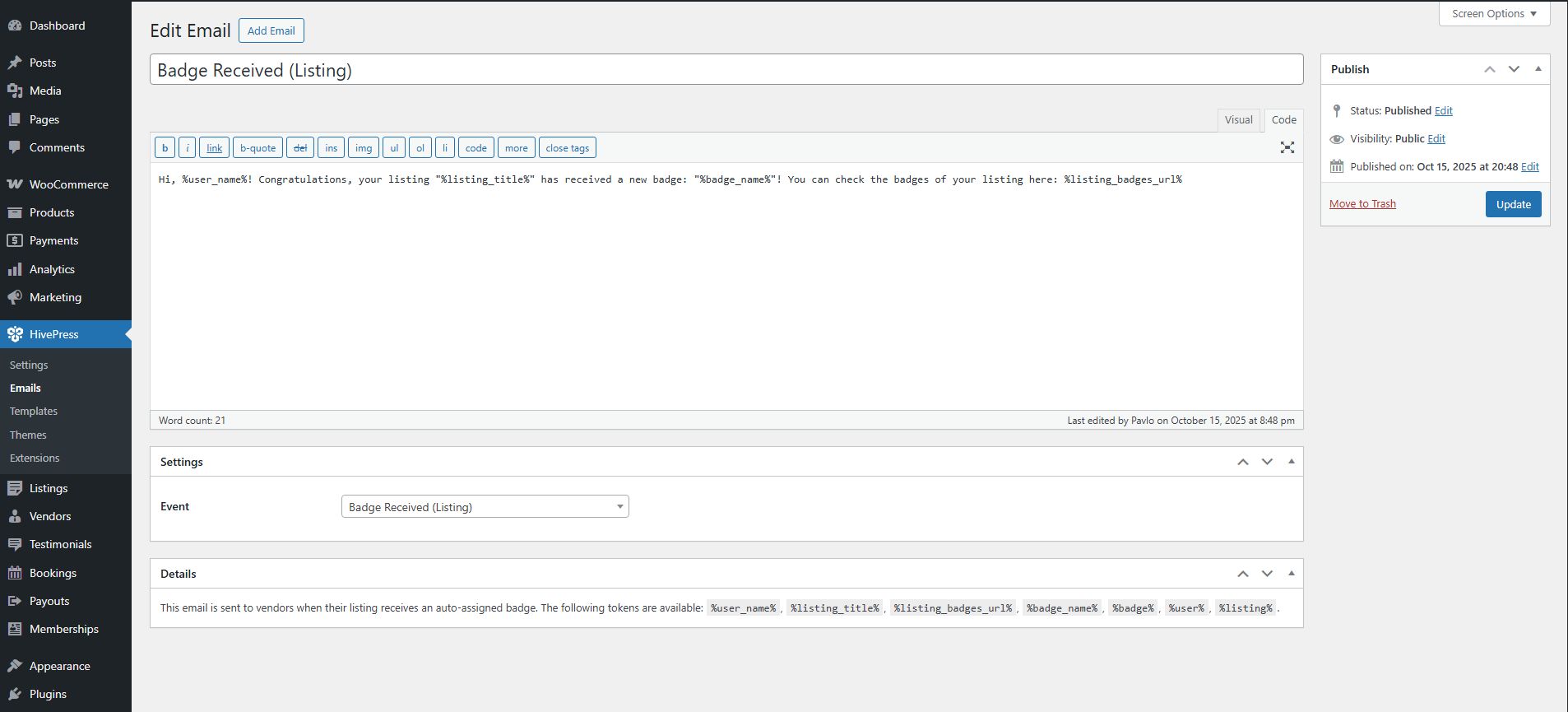Insert ins tag button
1568x712 pixels.
pyautogui.click(x=331, y=147)
